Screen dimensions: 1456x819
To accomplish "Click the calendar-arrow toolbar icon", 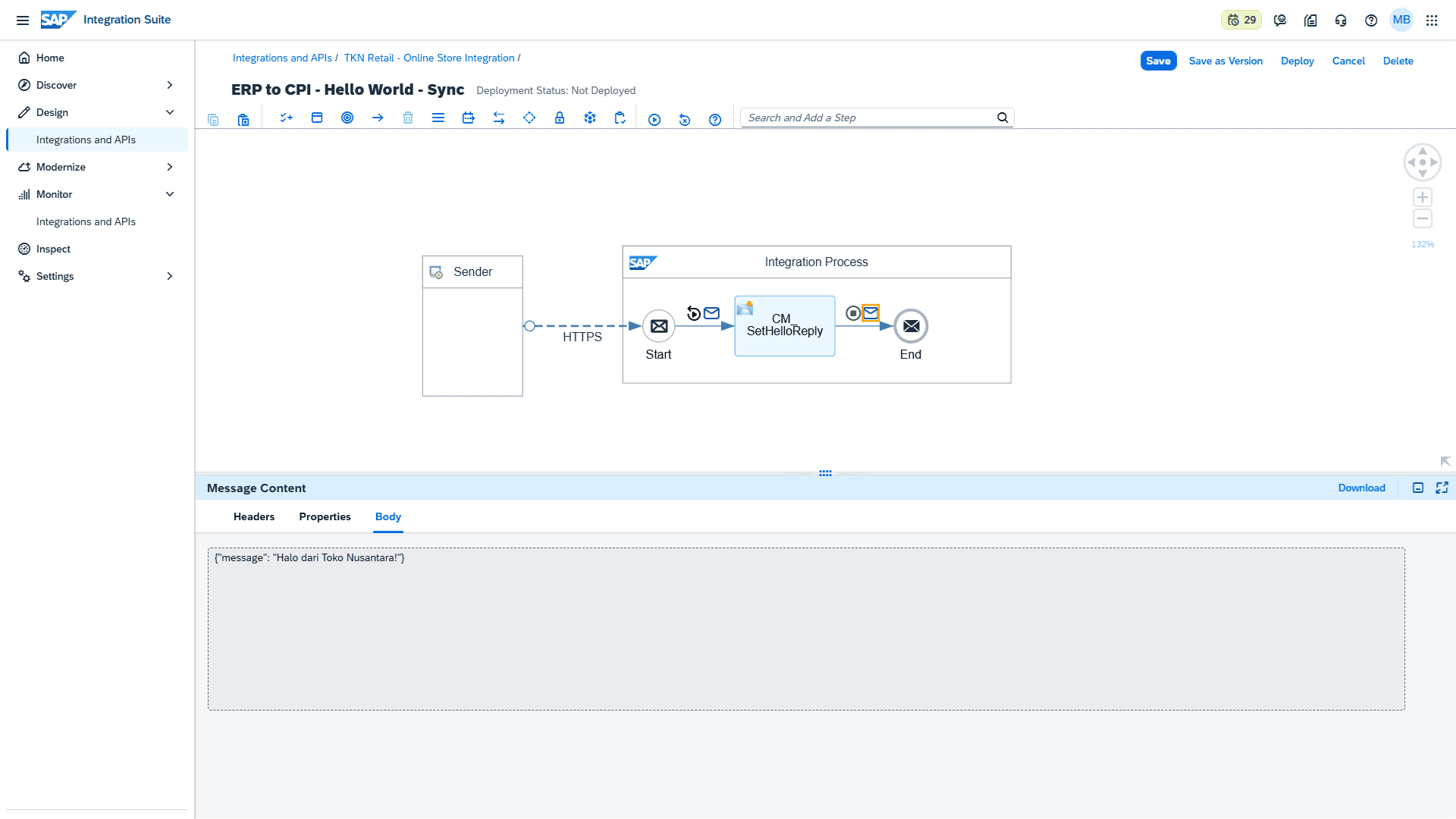I will (469, 118).
